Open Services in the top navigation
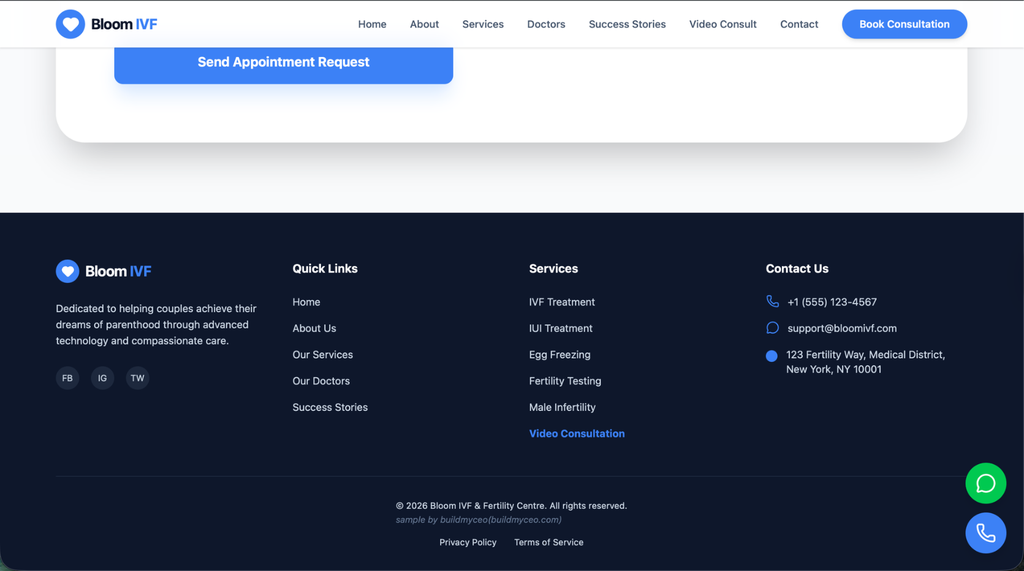 [483, 24]
